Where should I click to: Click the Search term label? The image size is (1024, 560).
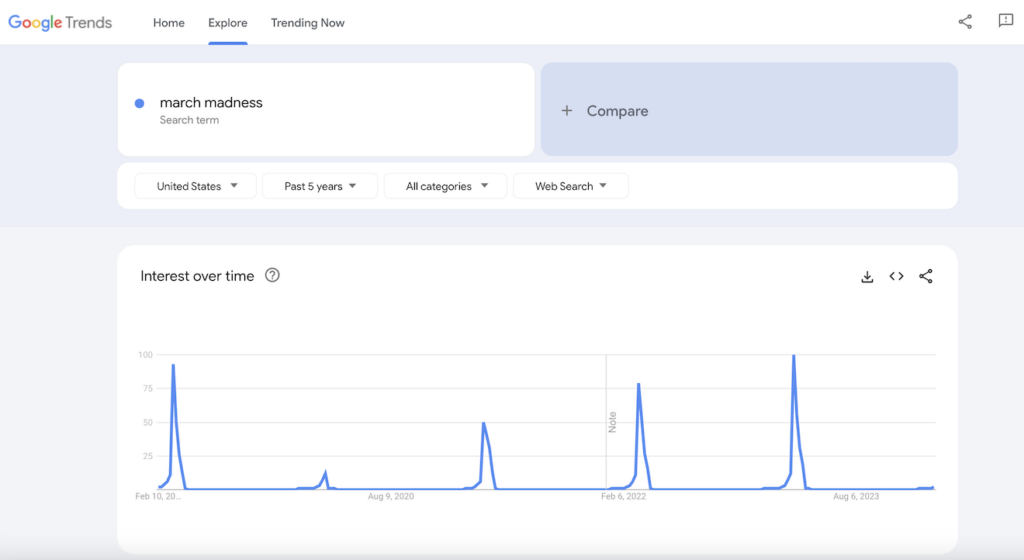(x=189, y=120)
